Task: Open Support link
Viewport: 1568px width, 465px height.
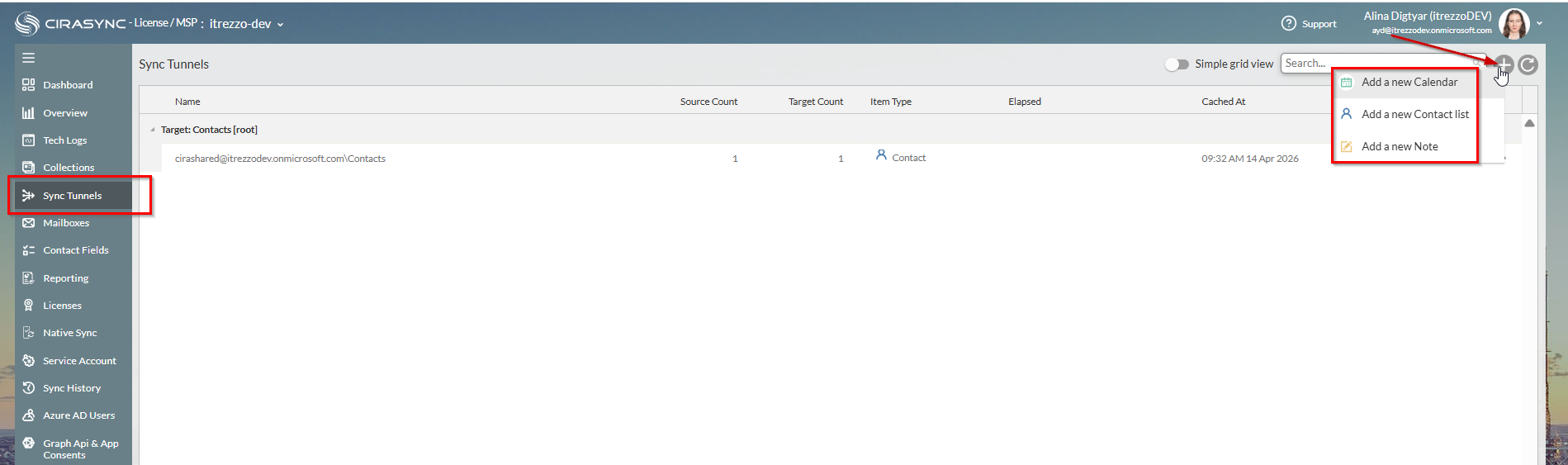Action: (x=1319, y=24)
